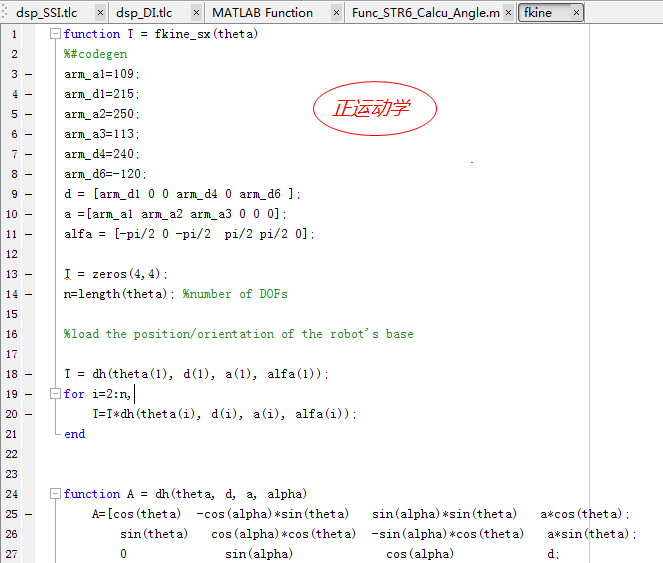Select the MATLAB Function tab
This screenshot has width=663, height=563.
click(x=262, y=13)
